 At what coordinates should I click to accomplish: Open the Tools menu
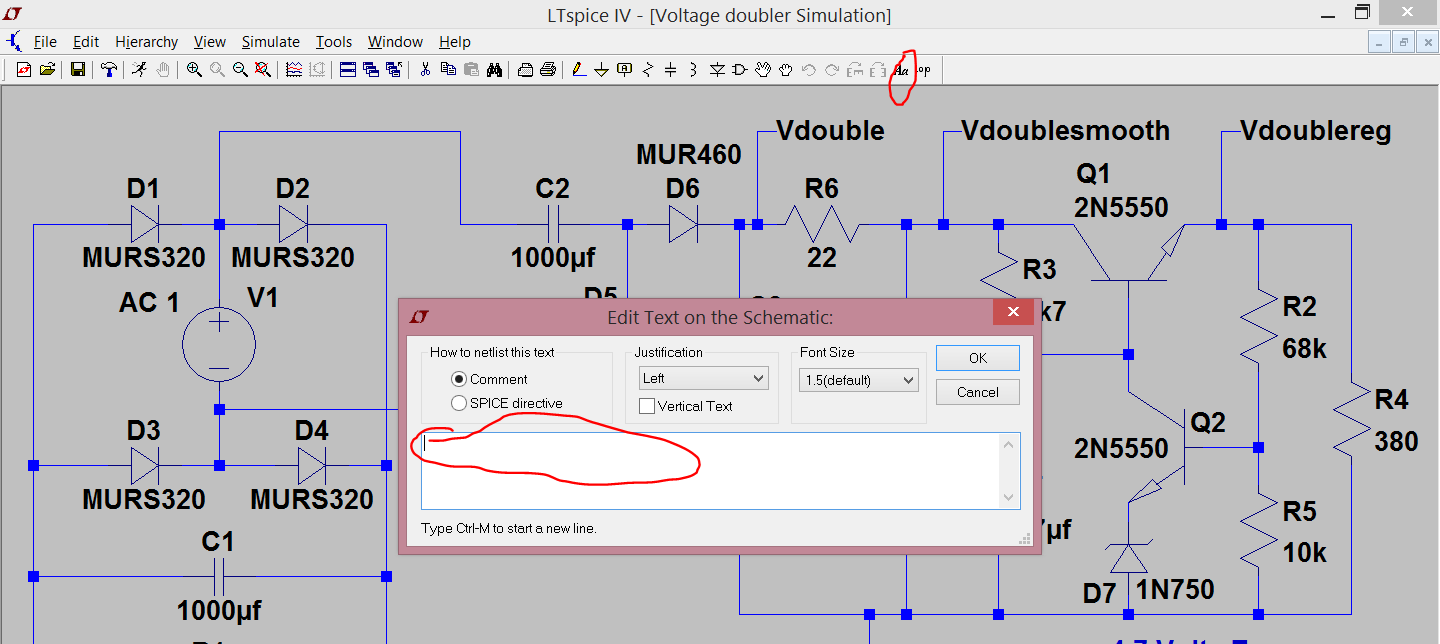(x=333, y=42)
